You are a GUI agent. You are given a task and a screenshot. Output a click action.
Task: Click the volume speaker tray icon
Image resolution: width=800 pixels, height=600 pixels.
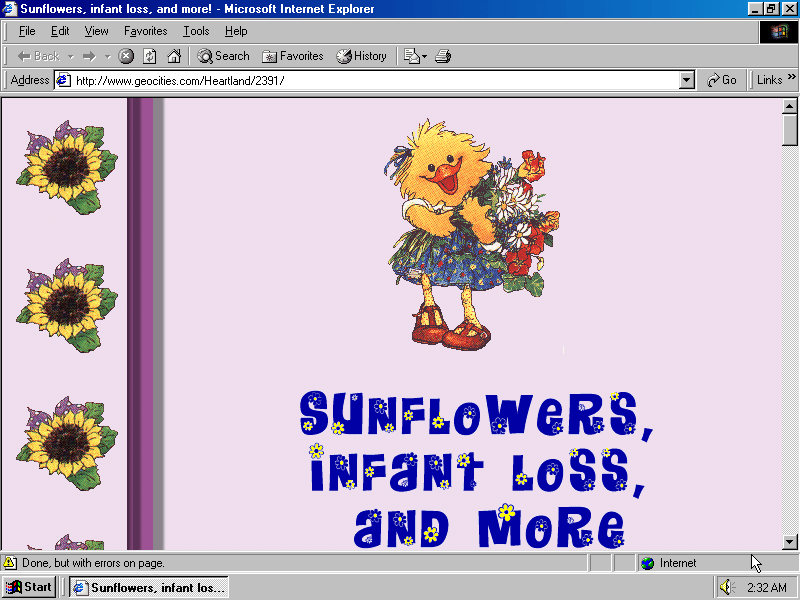[x=727, y=587]
